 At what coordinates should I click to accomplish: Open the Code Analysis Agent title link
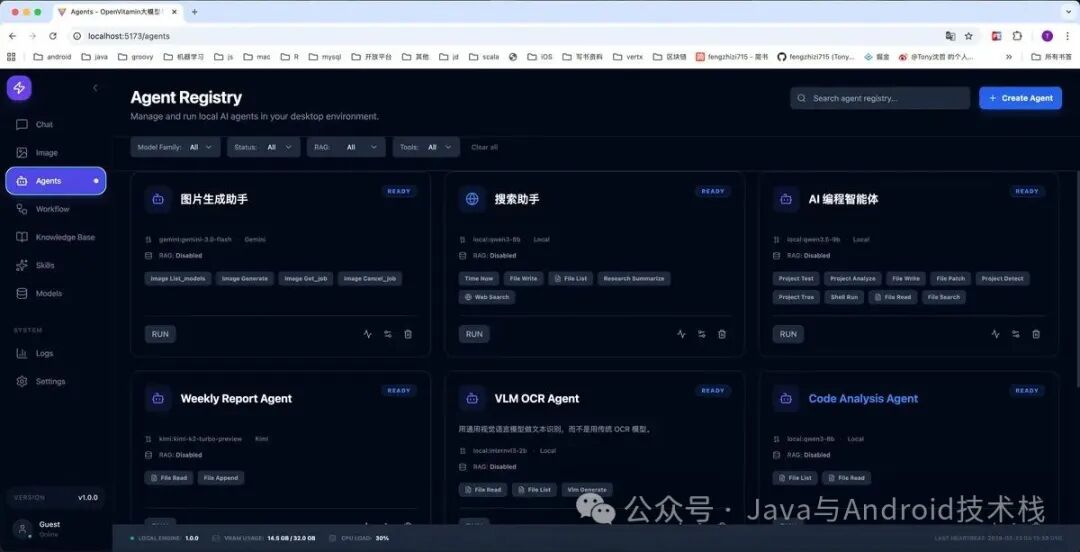(863, 398)
